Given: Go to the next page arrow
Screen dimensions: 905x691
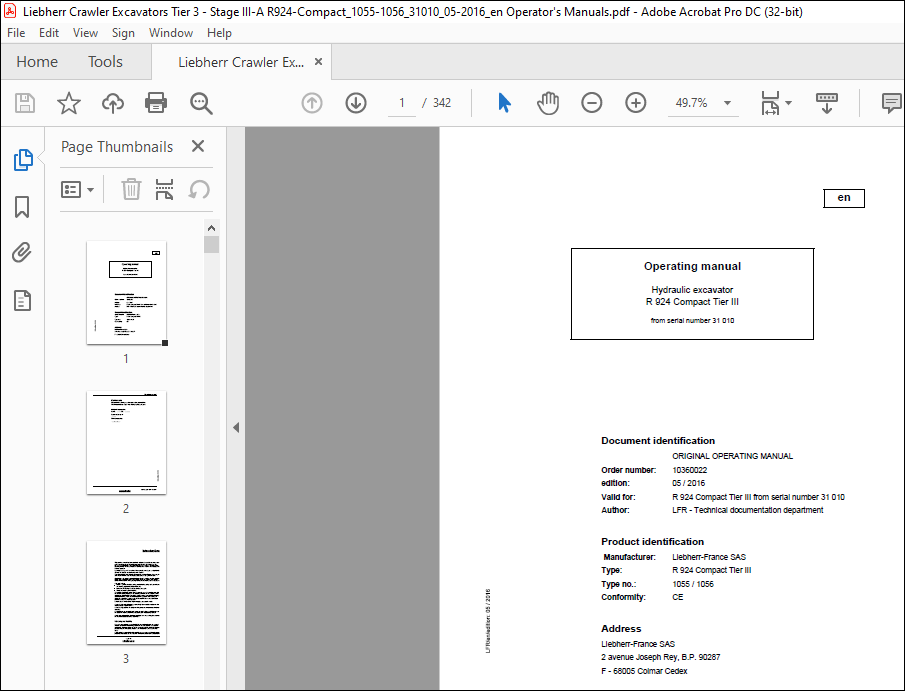Looking at the screenshot, I should point(356,103).
